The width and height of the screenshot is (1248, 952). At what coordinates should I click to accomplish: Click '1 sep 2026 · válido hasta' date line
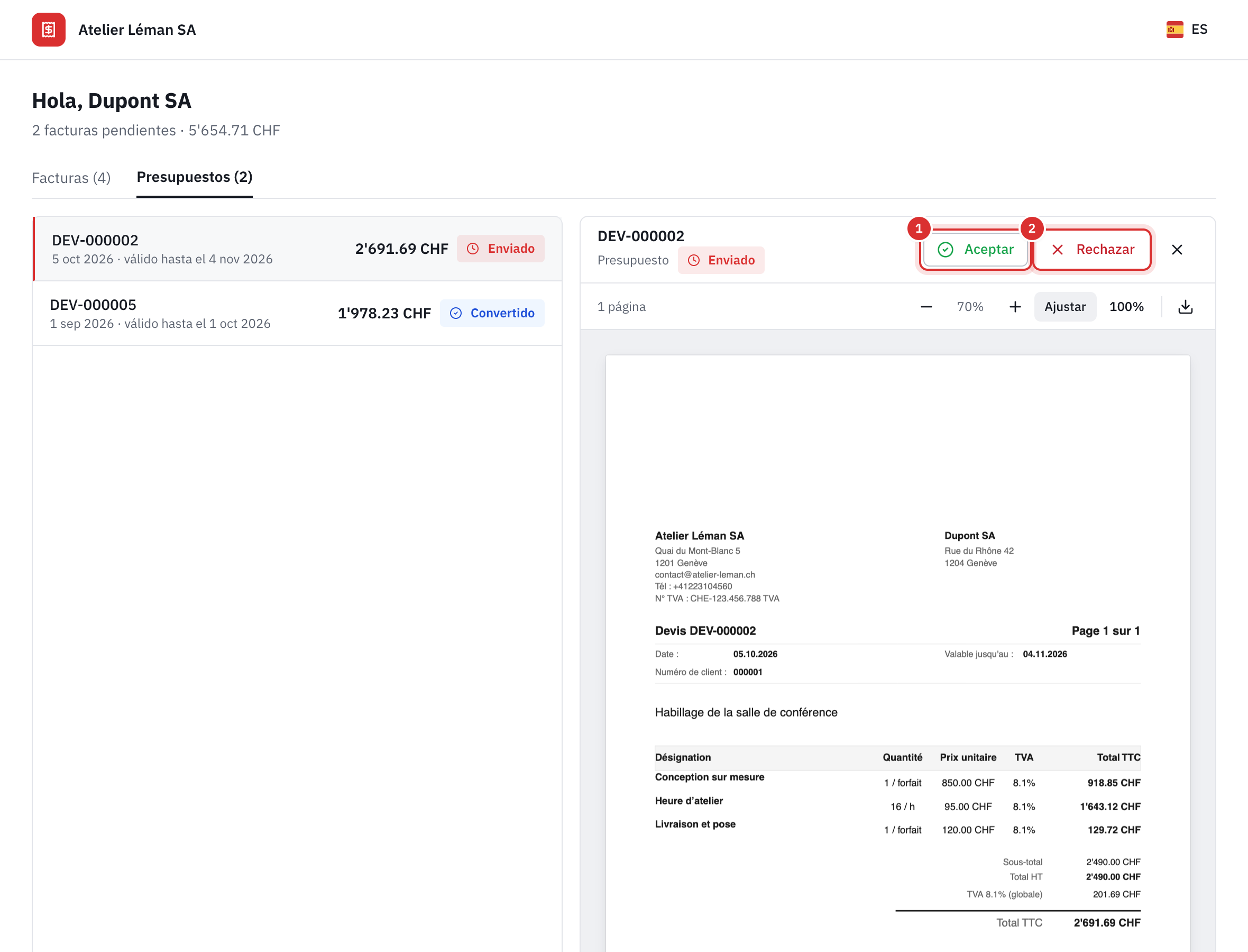(160, 324)
